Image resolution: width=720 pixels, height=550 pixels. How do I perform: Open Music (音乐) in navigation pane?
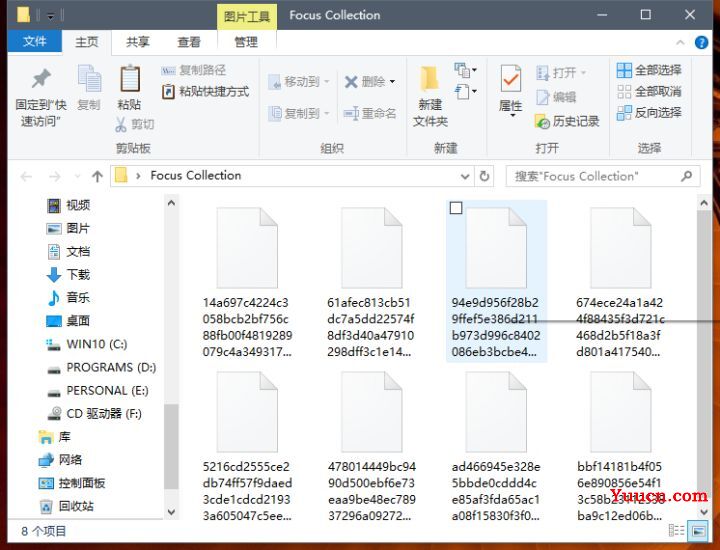coord(69,297)
